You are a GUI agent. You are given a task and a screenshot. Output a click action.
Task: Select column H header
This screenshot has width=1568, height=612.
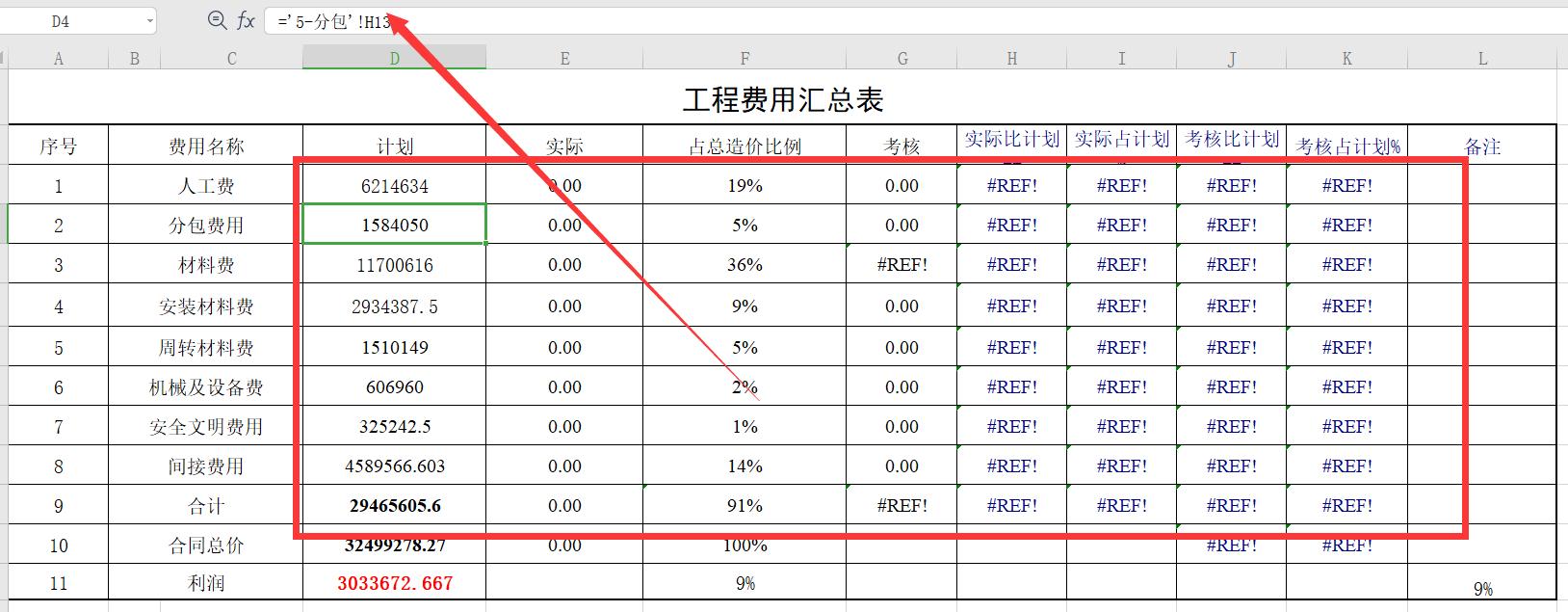tap(1012, 59)
